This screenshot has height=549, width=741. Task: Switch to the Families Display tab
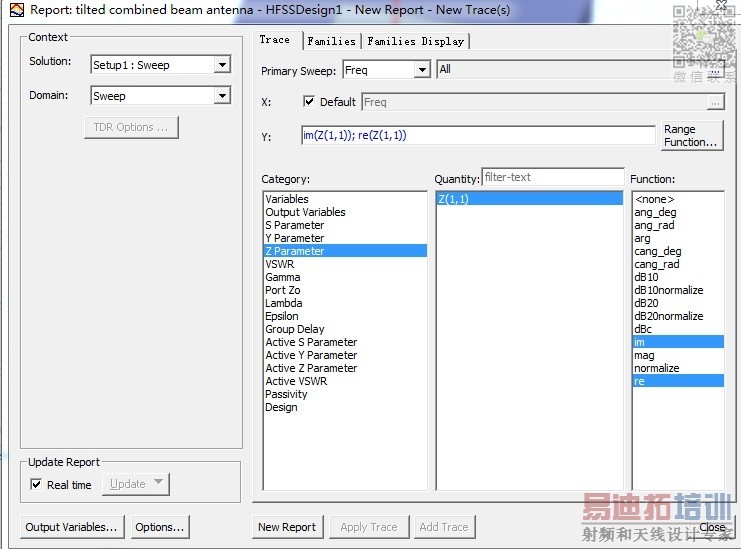coord(415,41)
